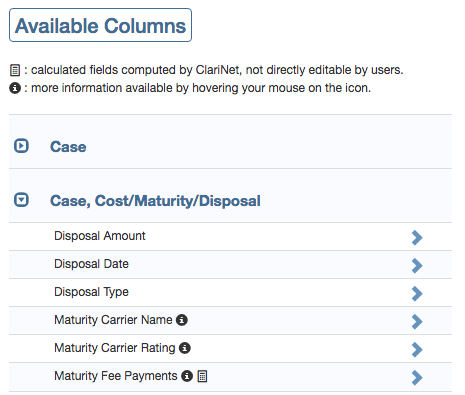Select the Disposal Type column label
Viewport: 465px width, 395px height.
click(x=91, y=292)
